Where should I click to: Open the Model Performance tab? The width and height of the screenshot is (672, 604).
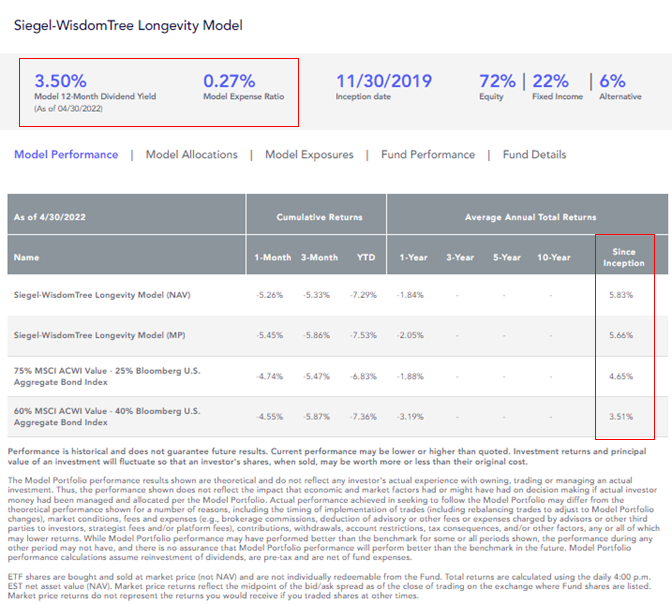[66, 154]
